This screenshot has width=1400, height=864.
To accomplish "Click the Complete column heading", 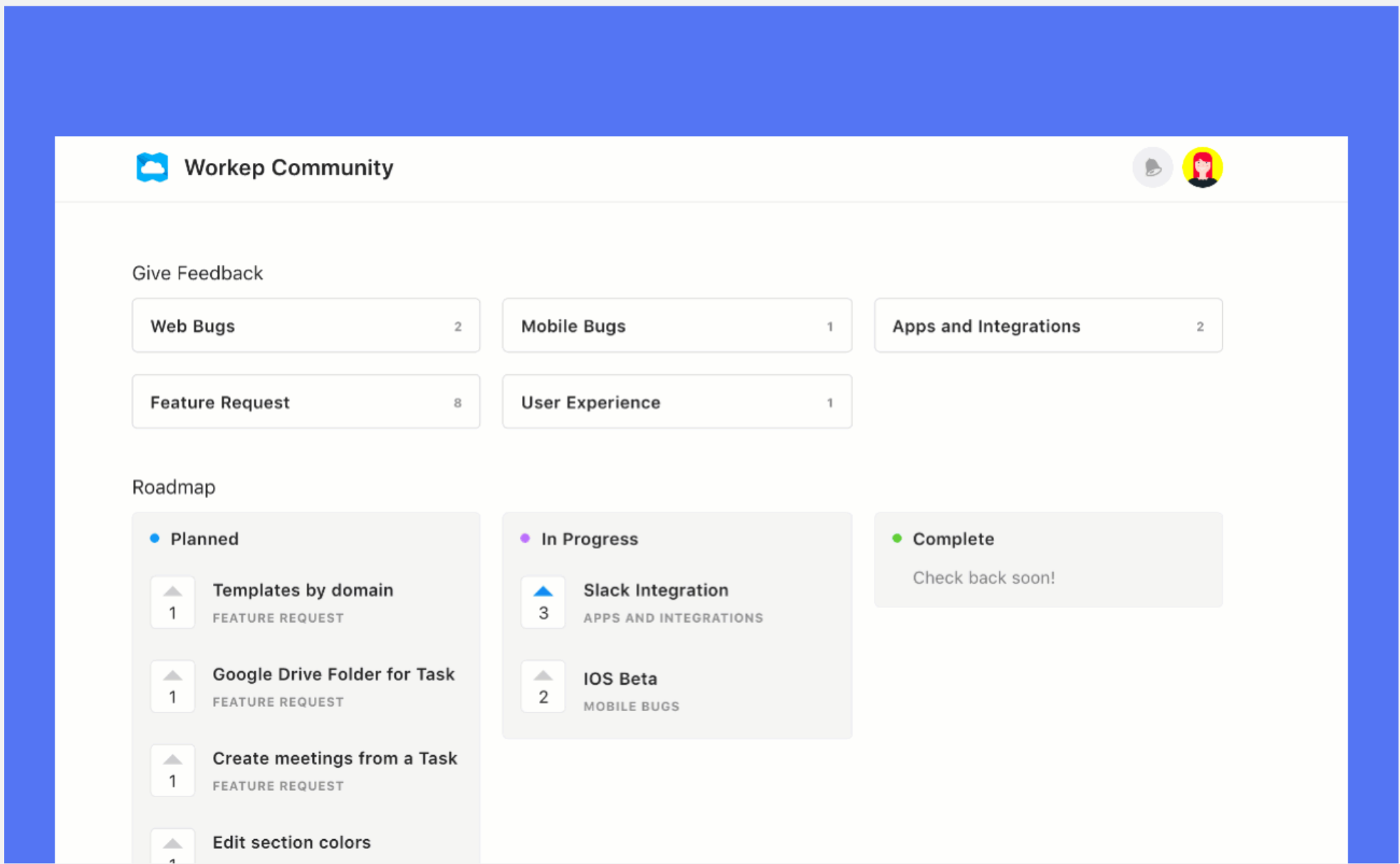I will click(953, 539).
